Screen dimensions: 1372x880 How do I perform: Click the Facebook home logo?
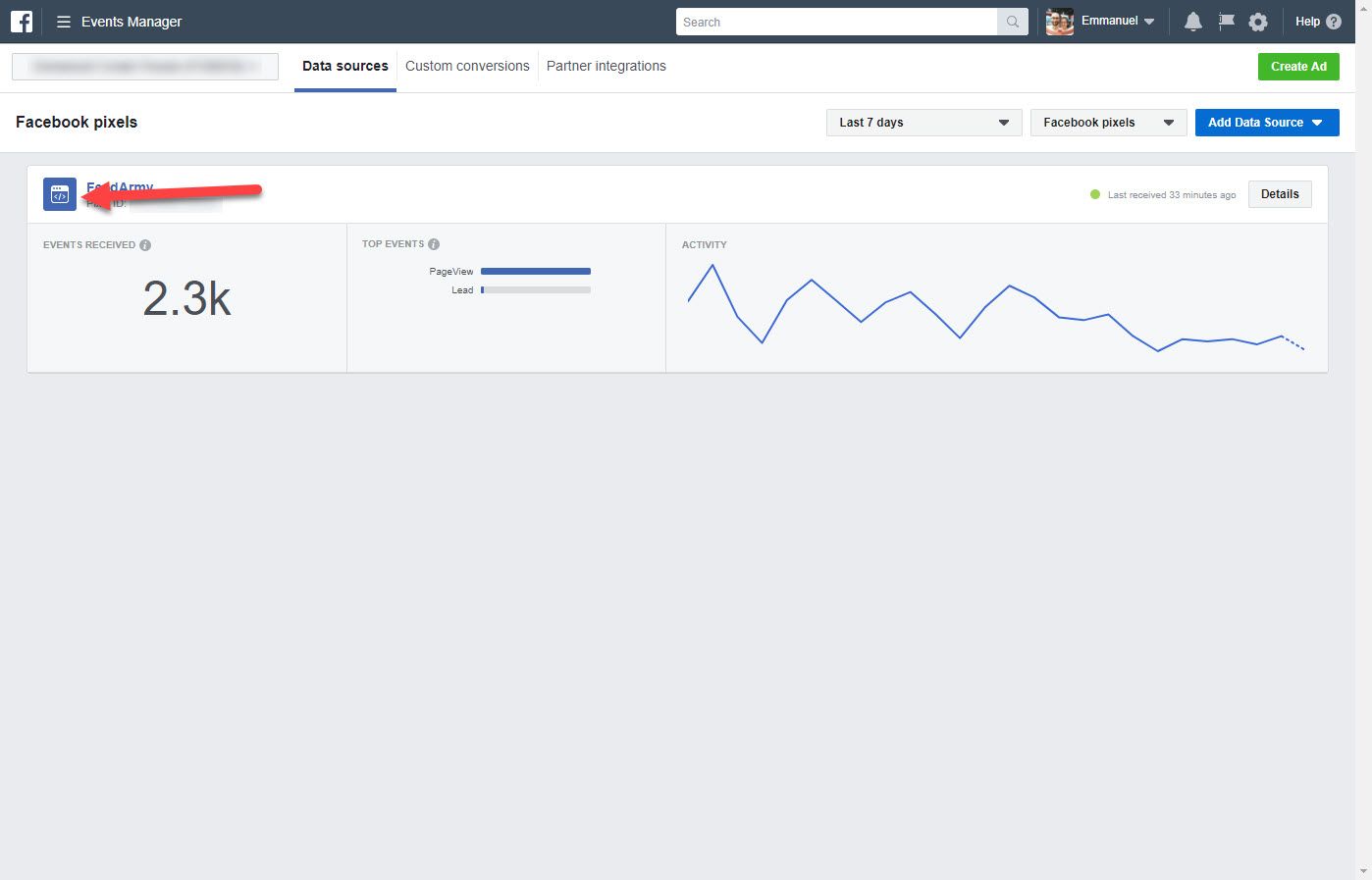[21, 21]
